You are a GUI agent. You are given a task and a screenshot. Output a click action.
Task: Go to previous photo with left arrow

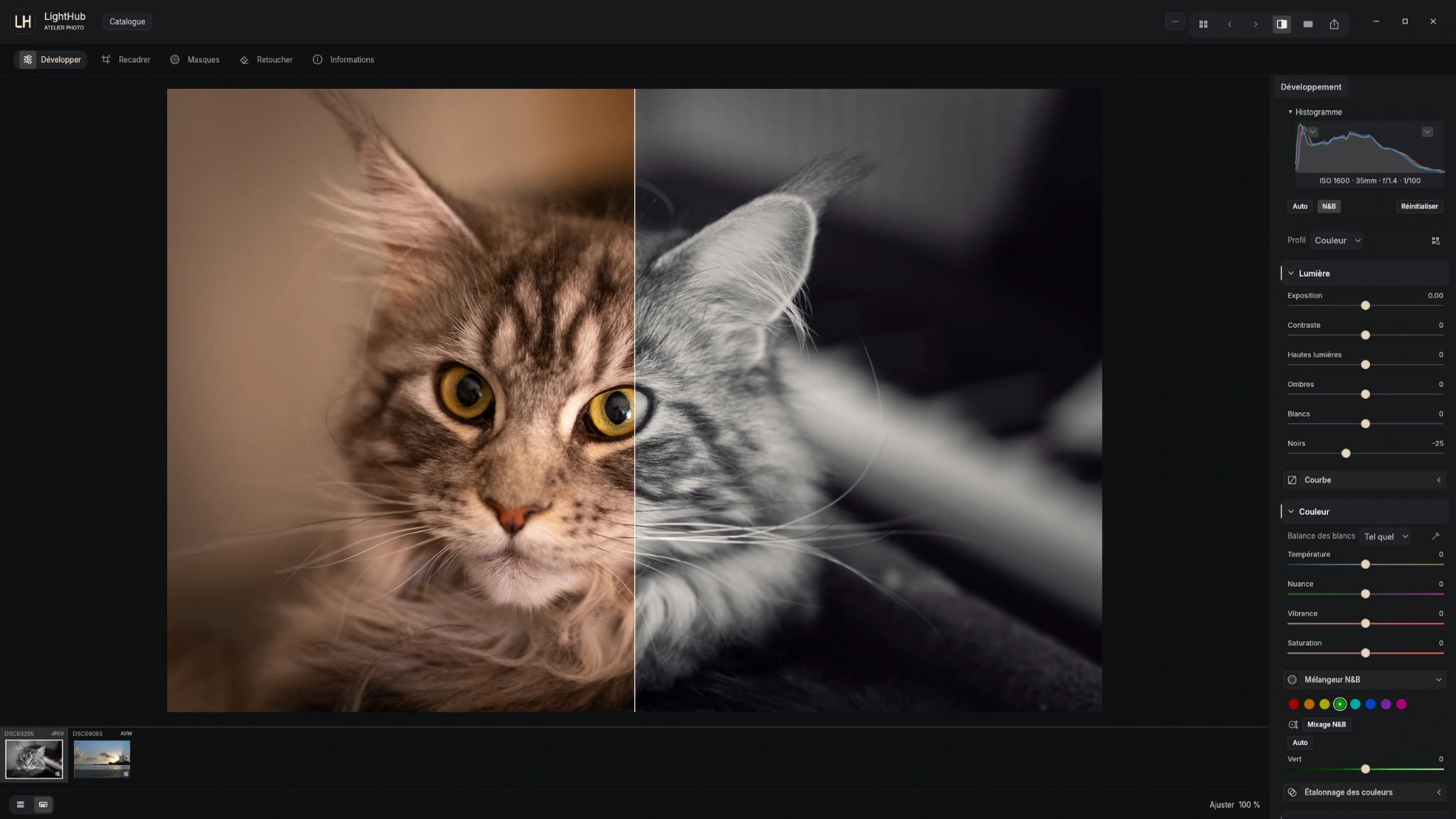(1229, 24)
